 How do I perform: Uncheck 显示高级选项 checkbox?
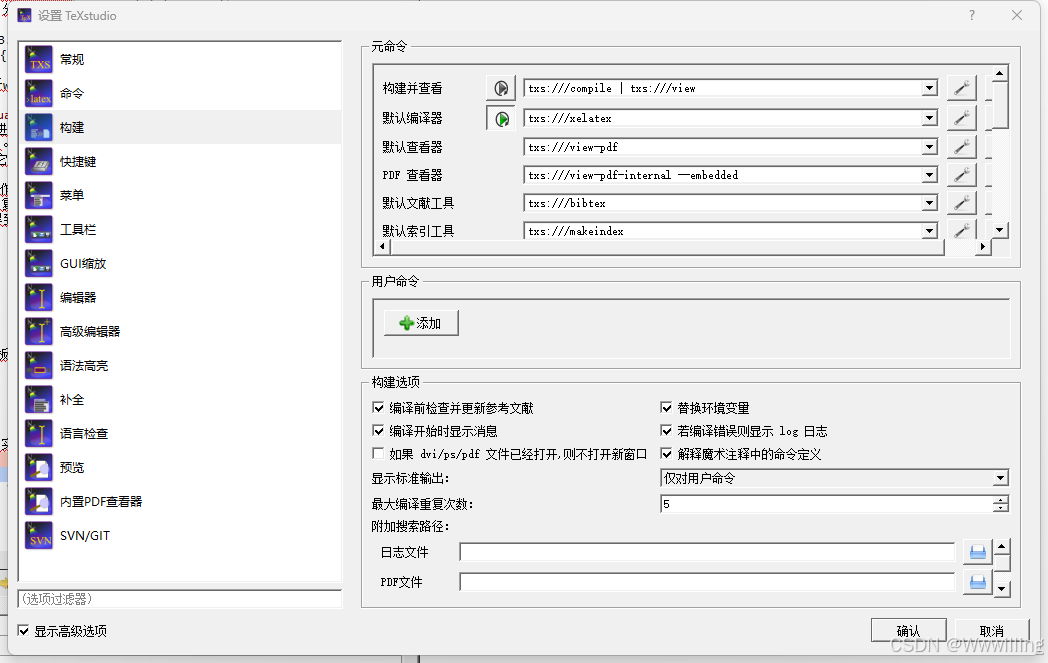(23, 631)
